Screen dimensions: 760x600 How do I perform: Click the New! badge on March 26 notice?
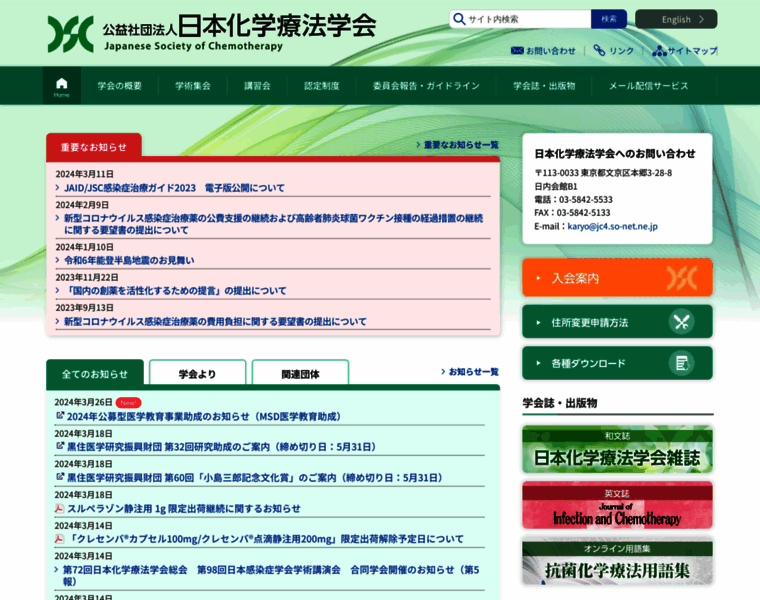tap(128, 402)
